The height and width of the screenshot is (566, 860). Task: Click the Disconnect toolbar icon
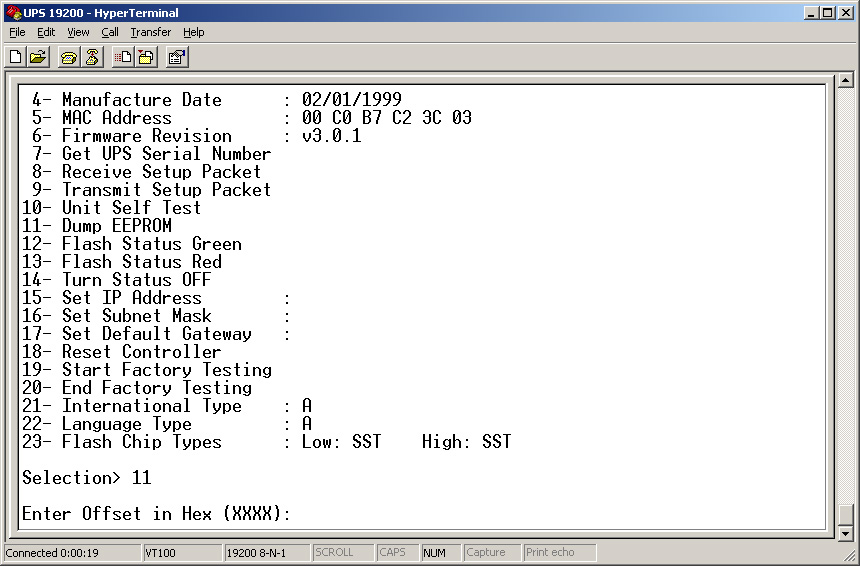[x=92, y=57]
